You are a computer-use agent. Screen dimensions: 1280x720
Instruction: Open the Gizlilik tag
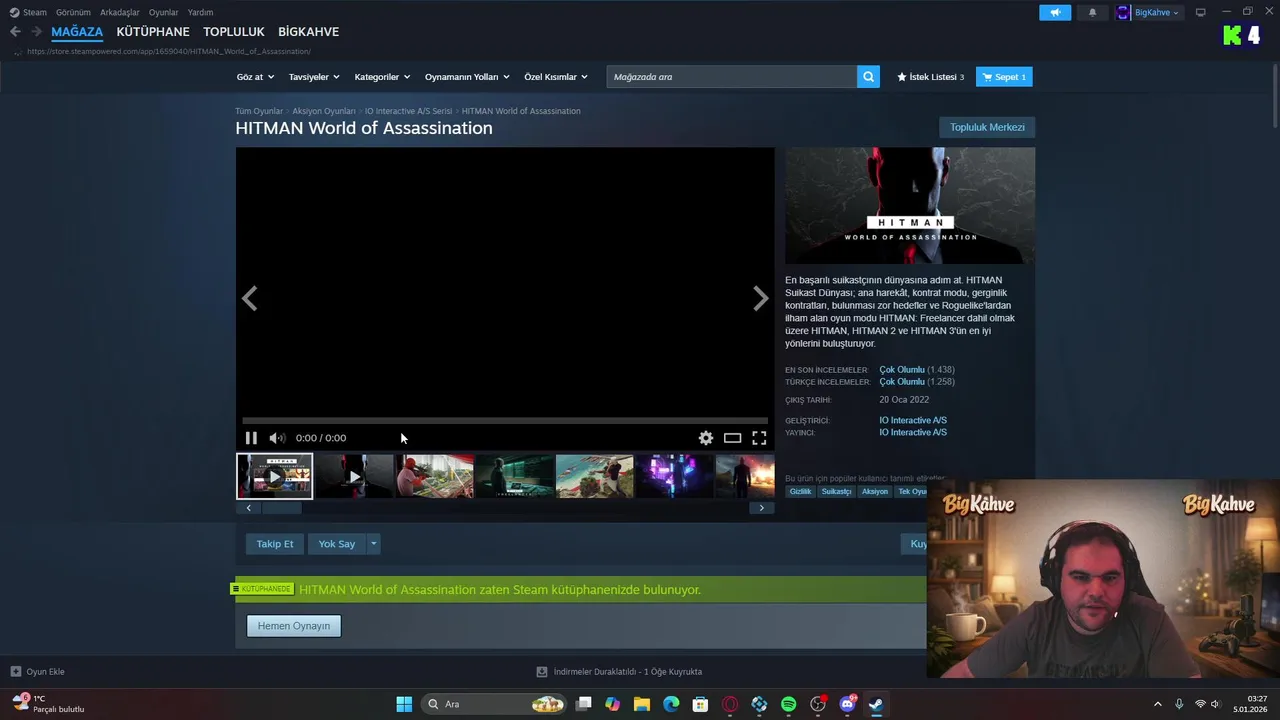click(801, 492)
